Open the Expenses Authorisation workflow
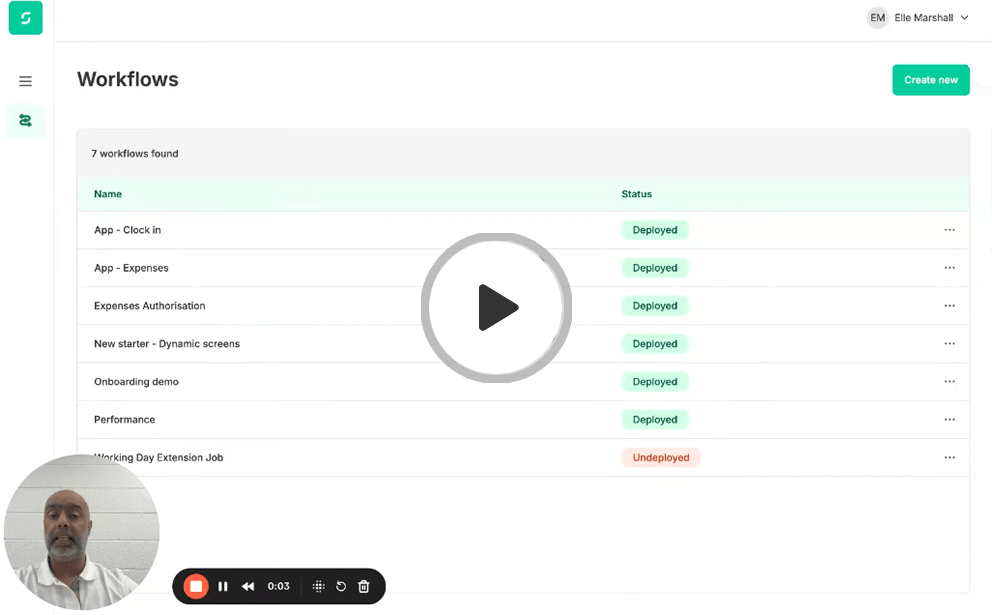Image resolution: width=992 pixels, height=615 pixels. click(x=149, y=306)
